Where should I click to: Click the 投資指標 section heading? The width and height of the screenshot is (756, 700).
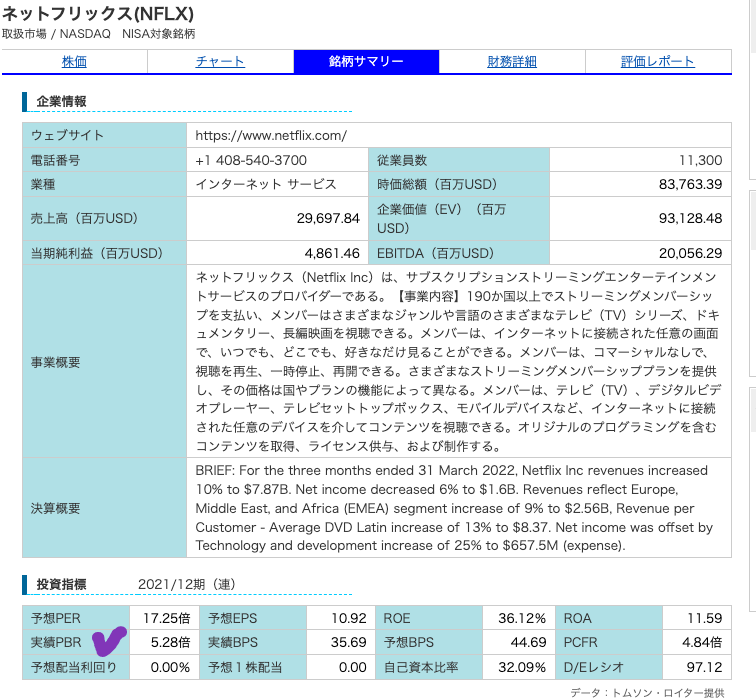point(61,584)
